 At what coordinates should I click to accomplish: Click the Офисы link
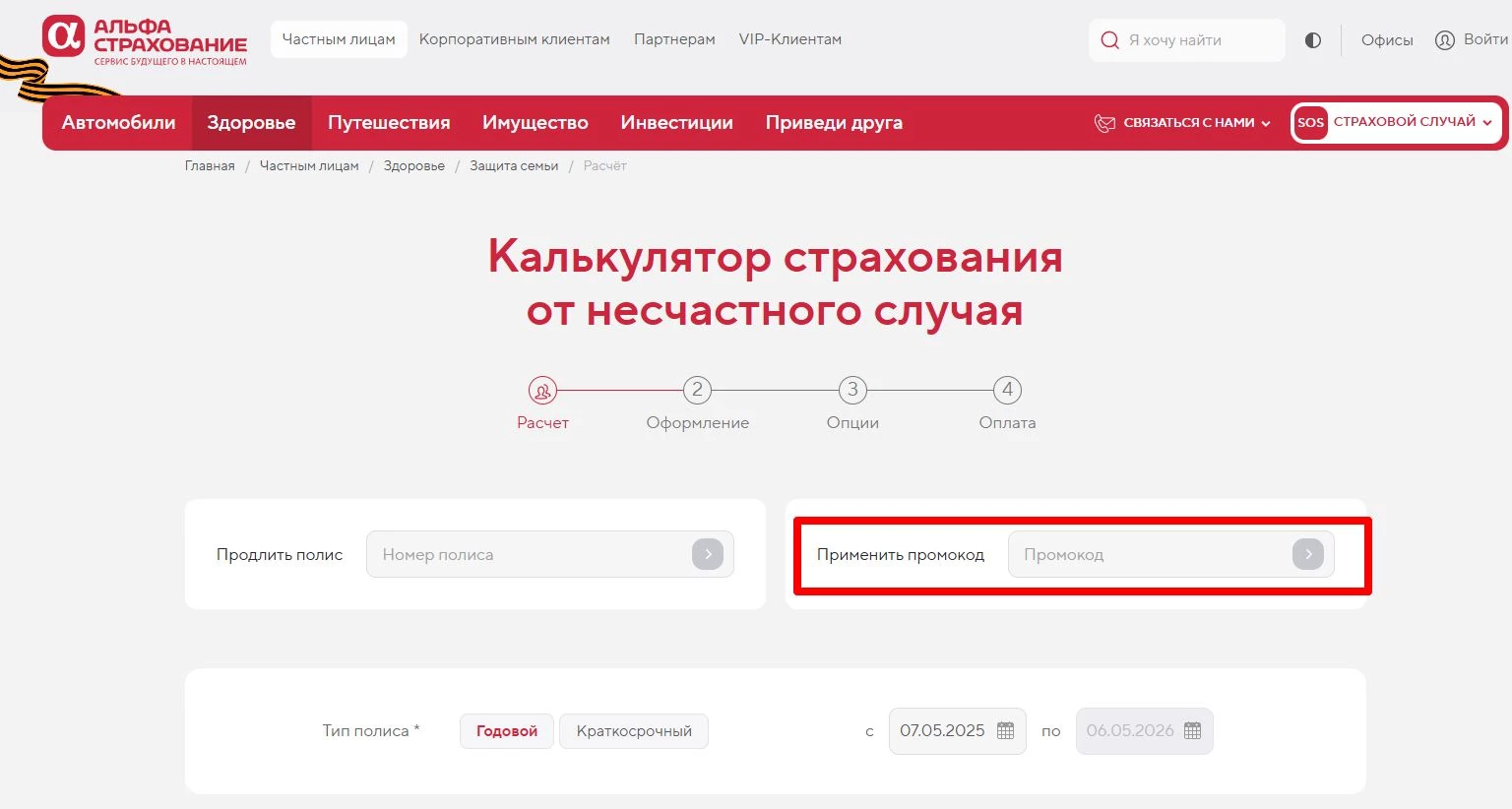pyautogui.click(x=1387, y=39)
